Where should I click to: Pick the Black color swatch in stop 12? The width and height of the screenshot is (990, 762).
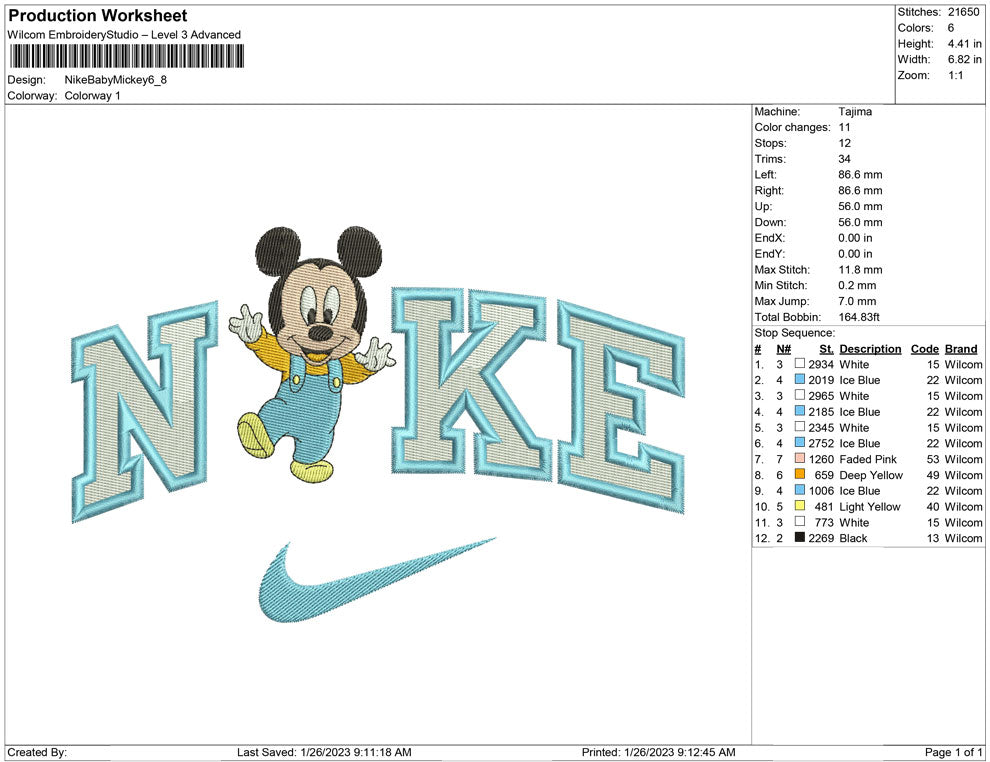800,538
